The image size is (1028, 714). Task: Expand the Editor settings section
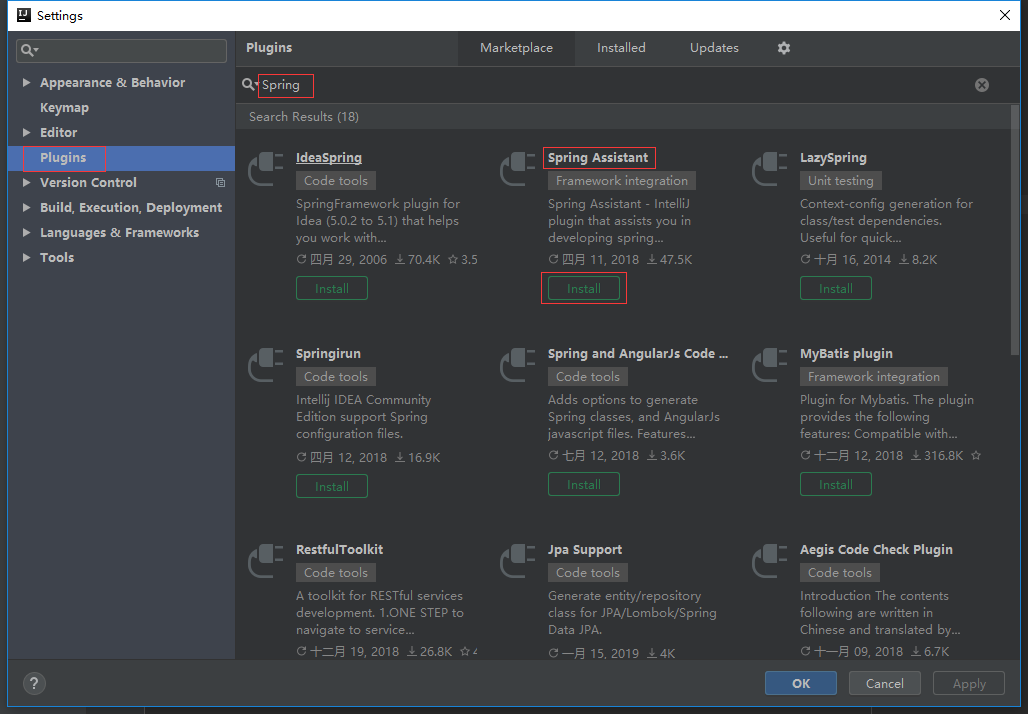pos(26,132)
